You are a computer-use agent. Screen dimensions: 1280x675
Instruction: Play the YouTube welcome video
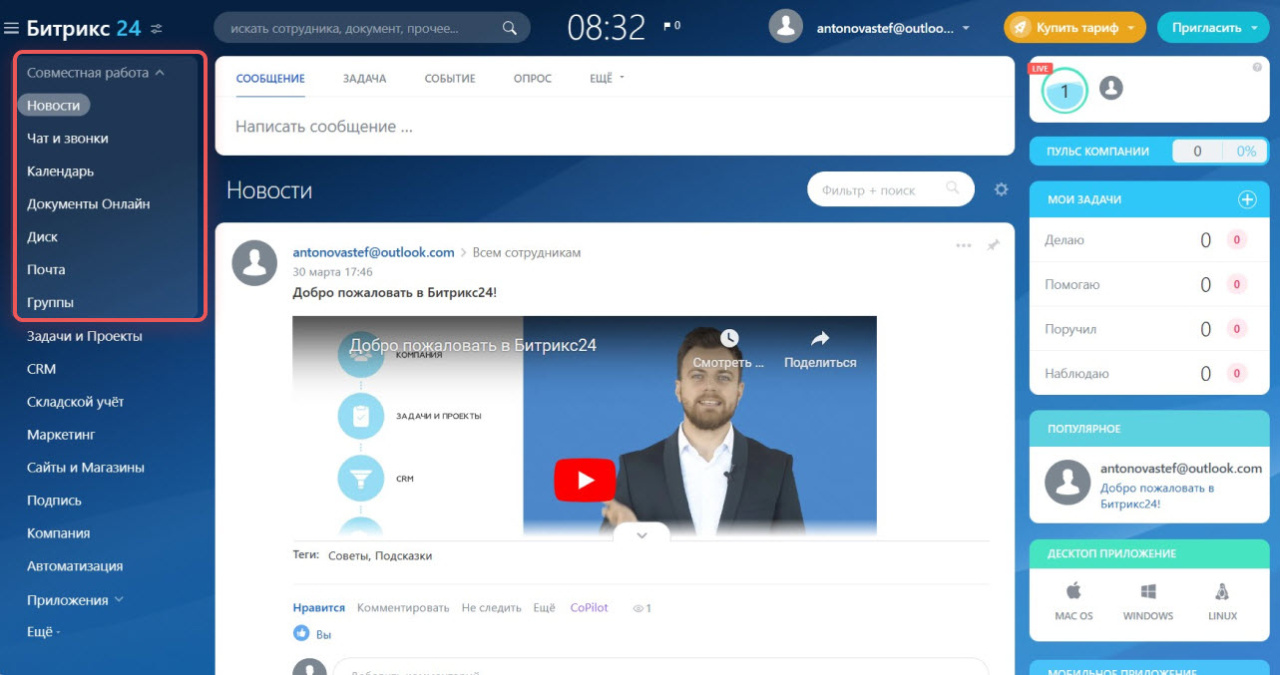[585, 481]
